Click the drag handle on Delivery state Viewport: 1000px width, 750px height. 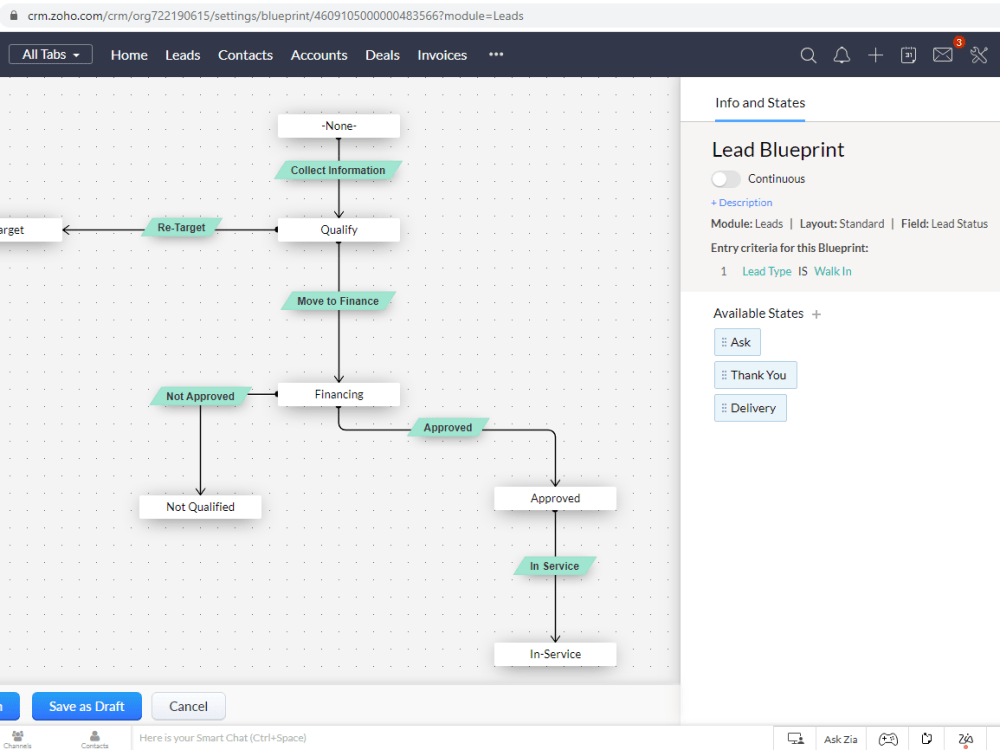(x=724, y=408)
